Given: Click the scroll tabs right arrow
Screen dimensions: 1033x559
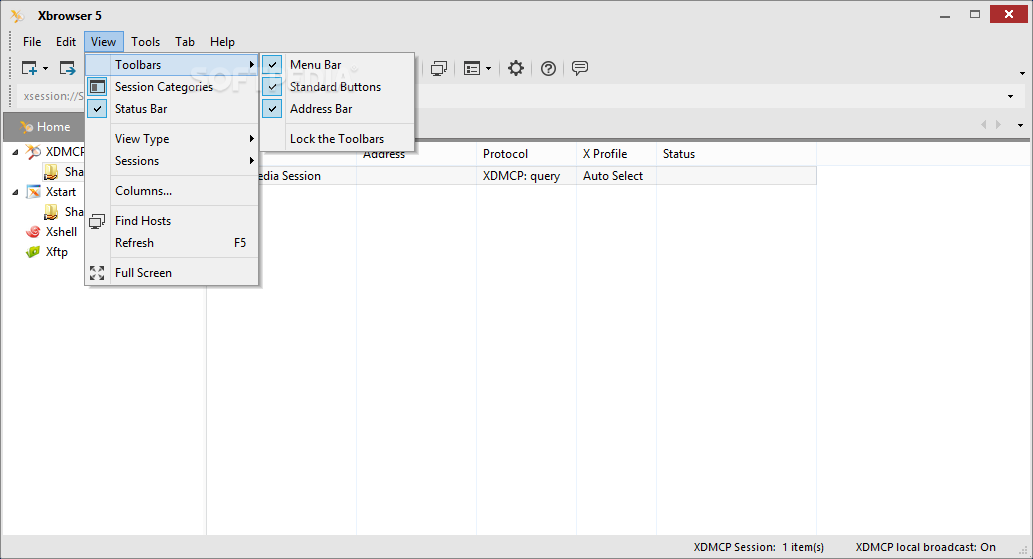Looking at the screenshot, I should click(999, 124).
